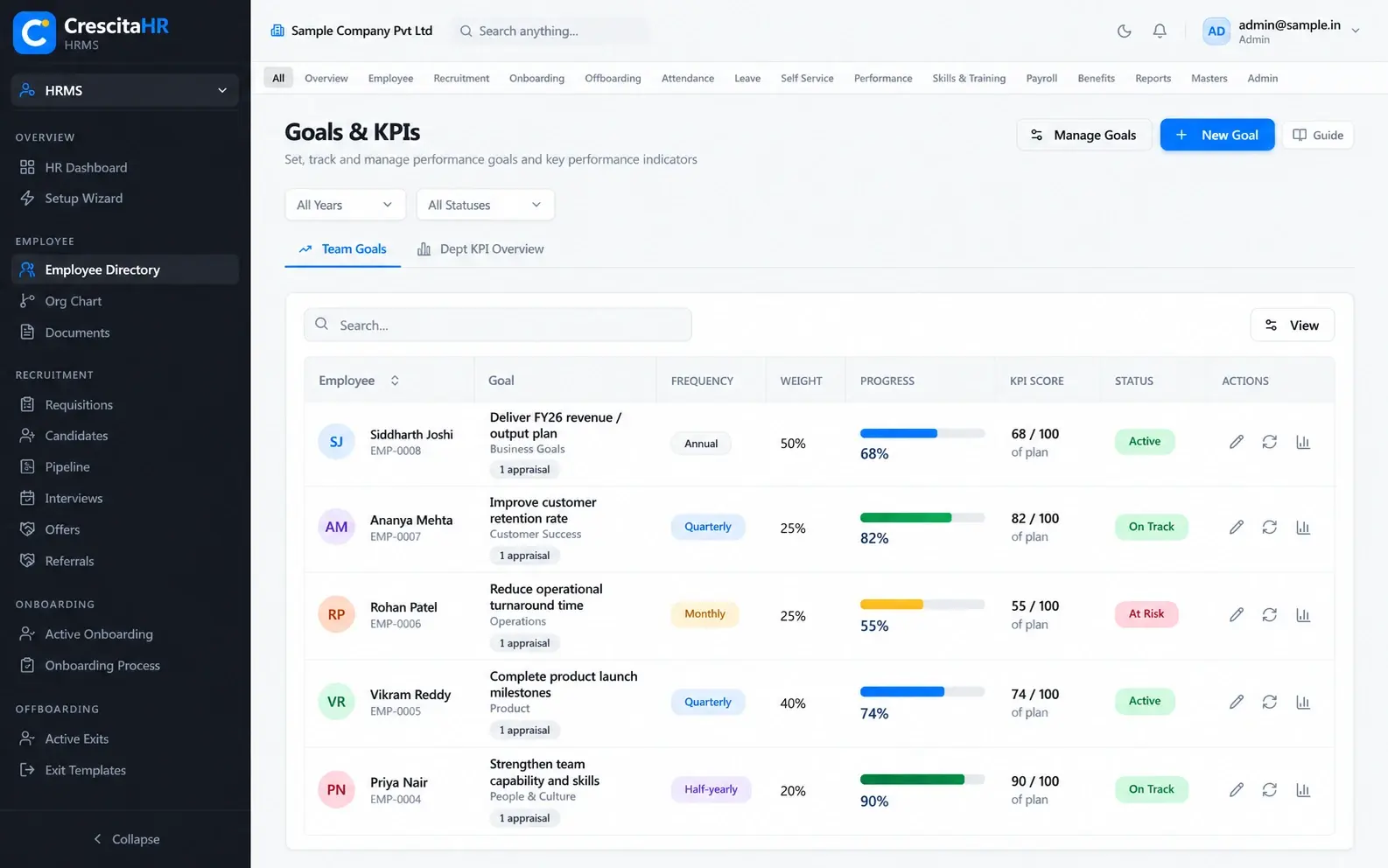This screenshot has width=1388, height=868.
Task: Refresh progress for Ananya Mehta's goal
Action: (x=1269, y=527)
